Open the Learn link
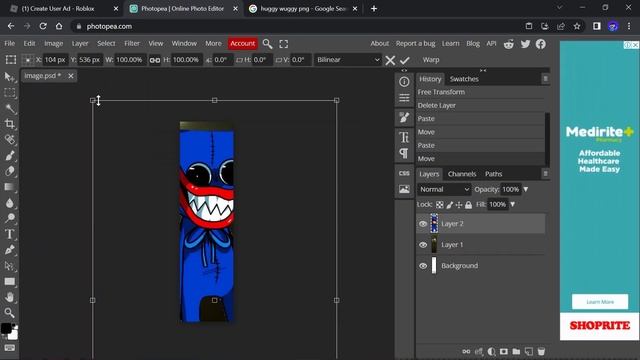 tap(451, 43)
